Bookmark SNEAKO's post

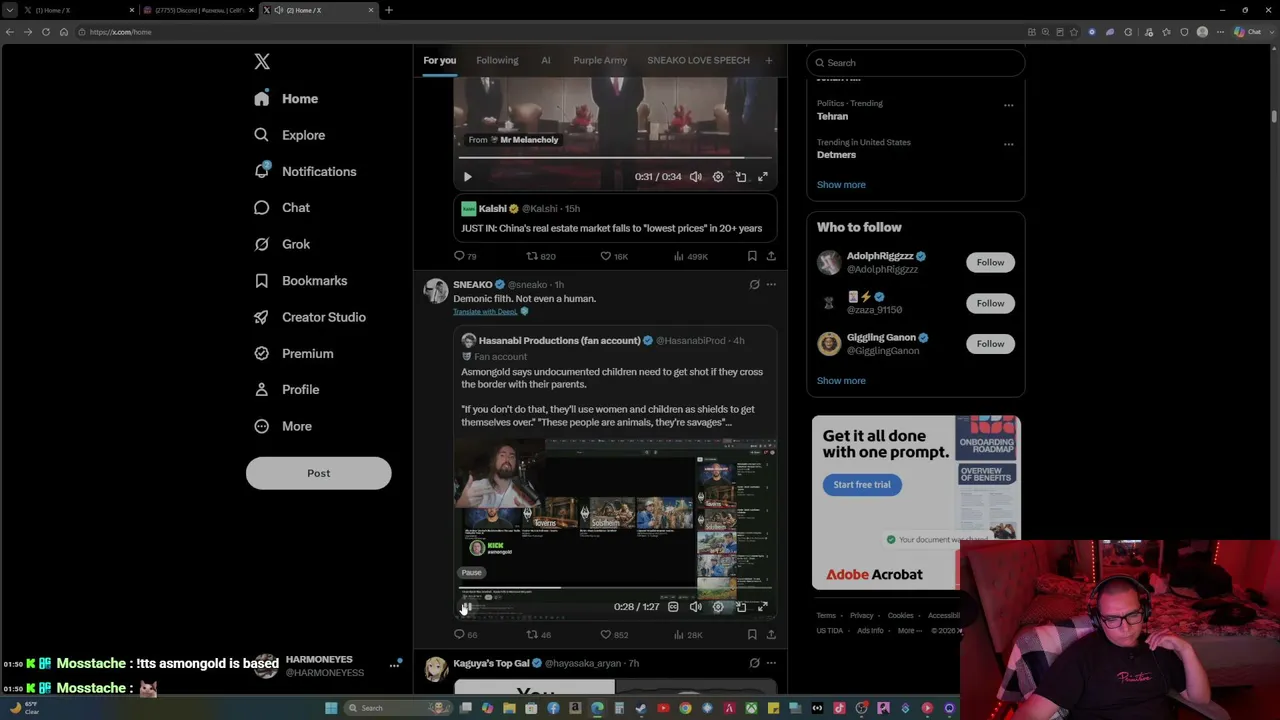pyautogui.click(x=752, y=634)
